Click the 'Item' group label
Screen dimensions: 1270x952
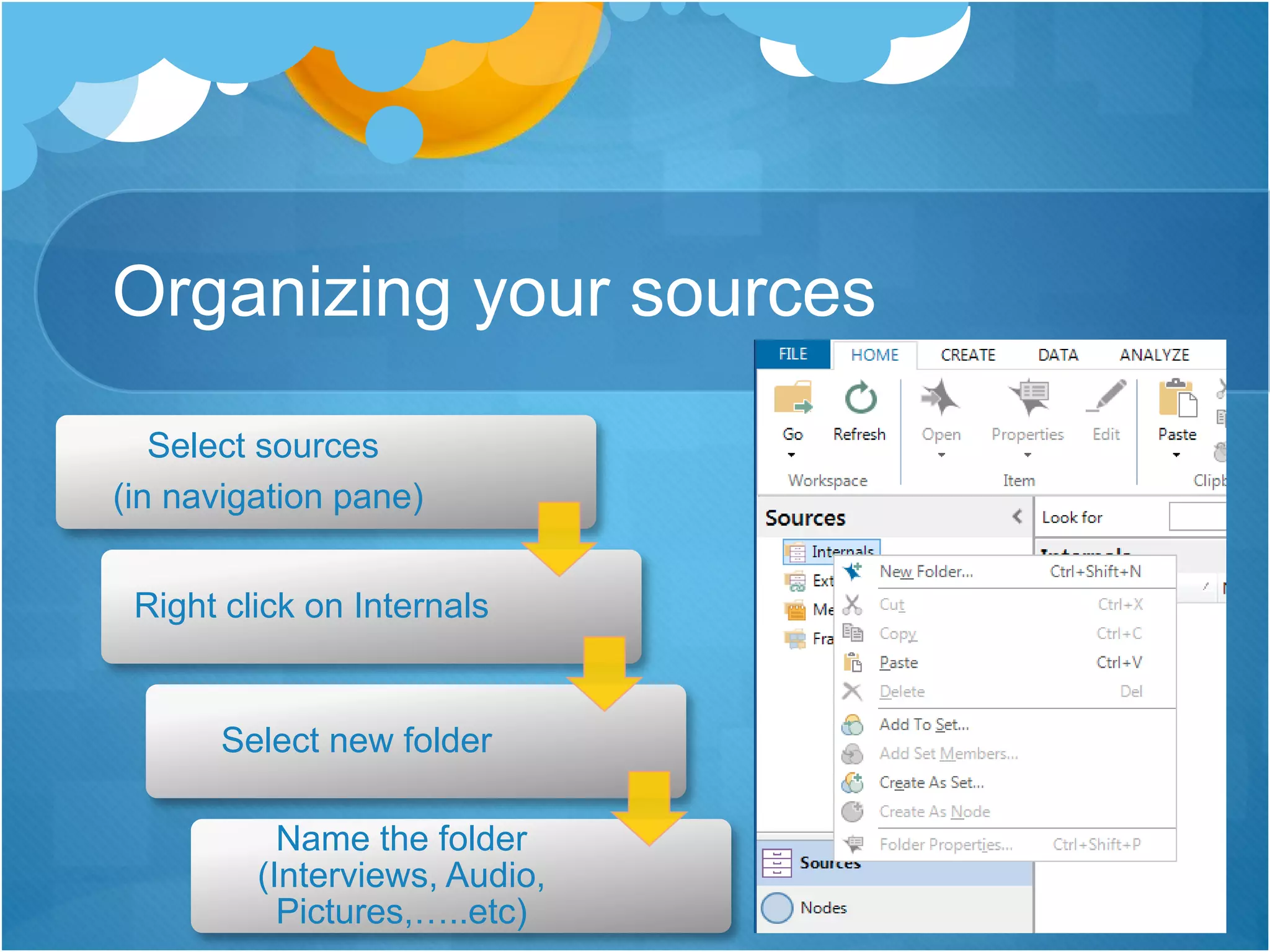(1019, 480)
